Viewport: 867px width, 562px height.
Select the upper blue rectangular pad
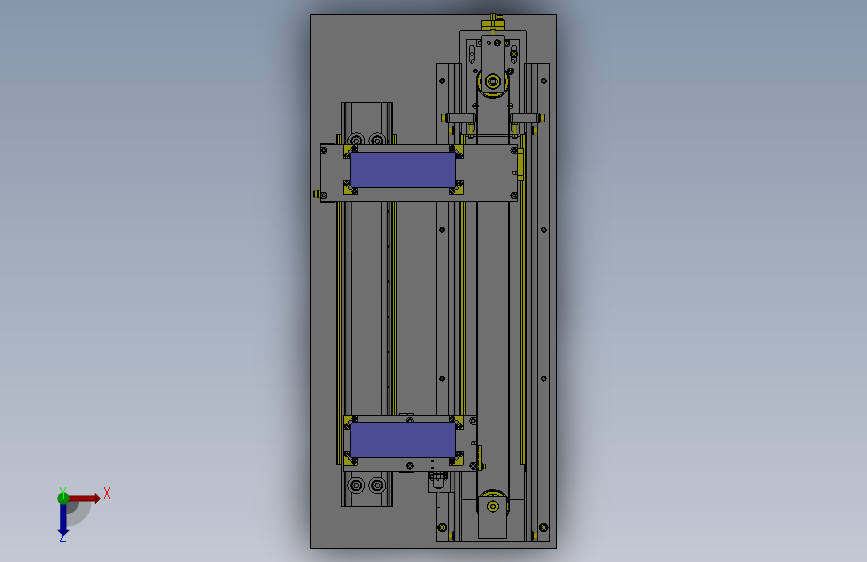click(403, 170)
